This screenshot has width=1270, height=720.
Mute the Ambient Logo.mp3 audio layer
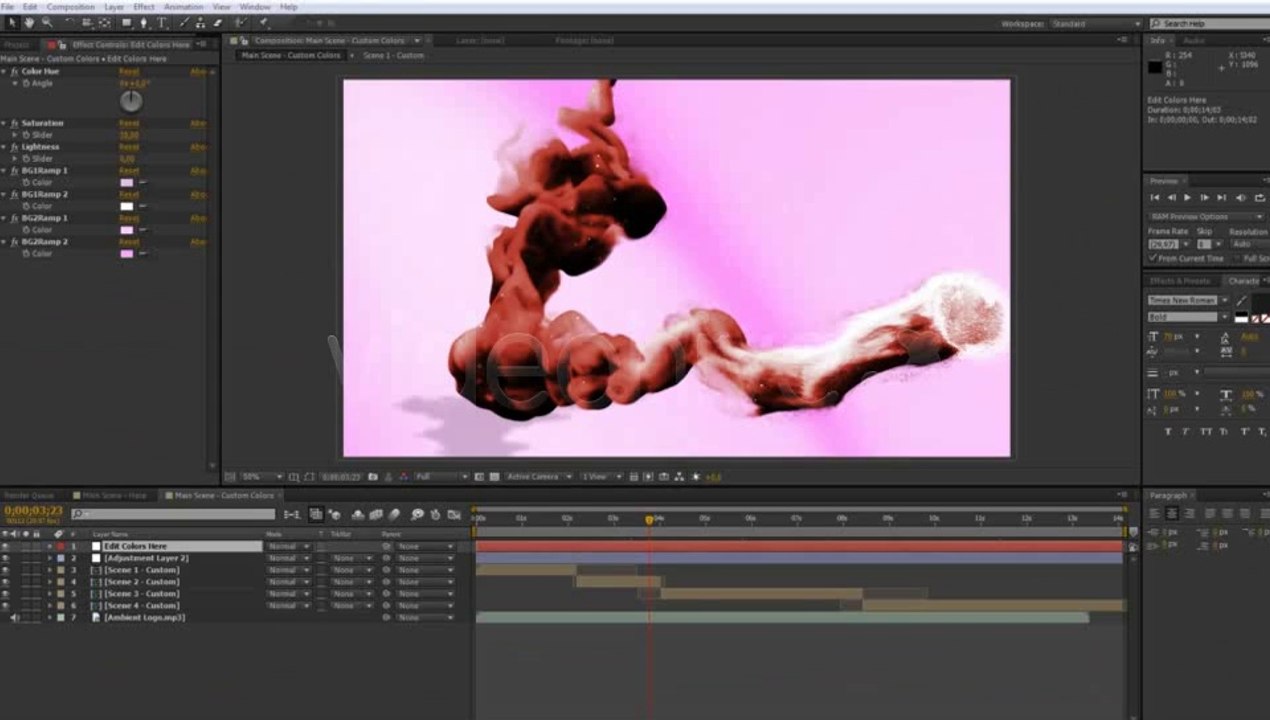coord(14,618)
